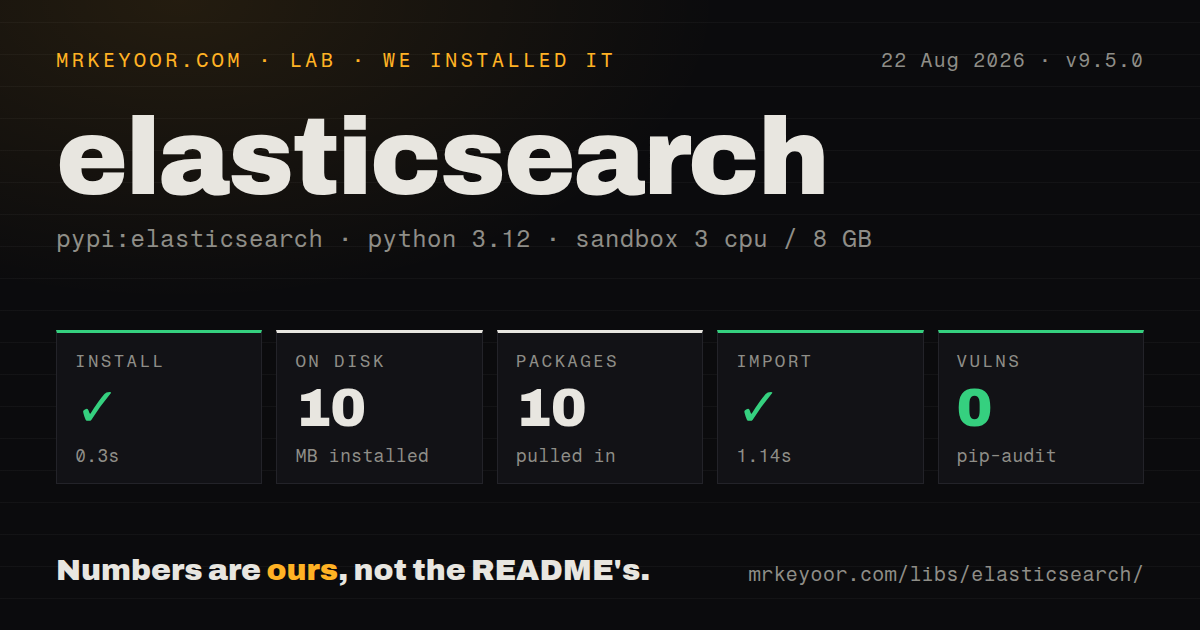Click the 'VULNS' card label

pyautogui.click(x=988, y=362)
